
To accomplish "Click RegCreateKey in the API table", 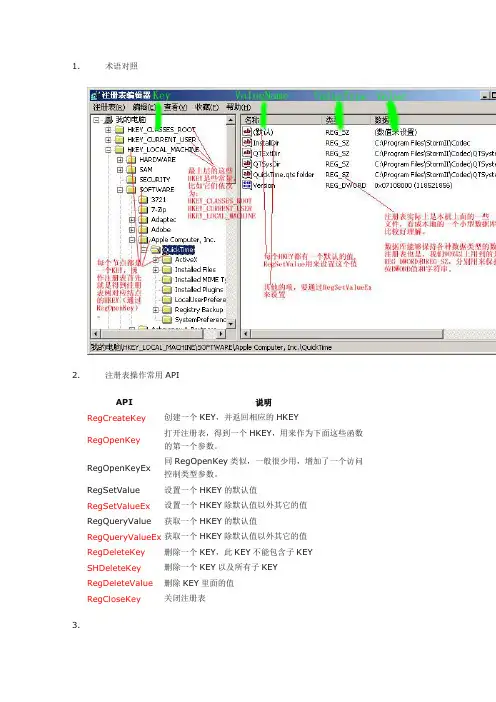I will pyautogui.click(x=116, y=418).
